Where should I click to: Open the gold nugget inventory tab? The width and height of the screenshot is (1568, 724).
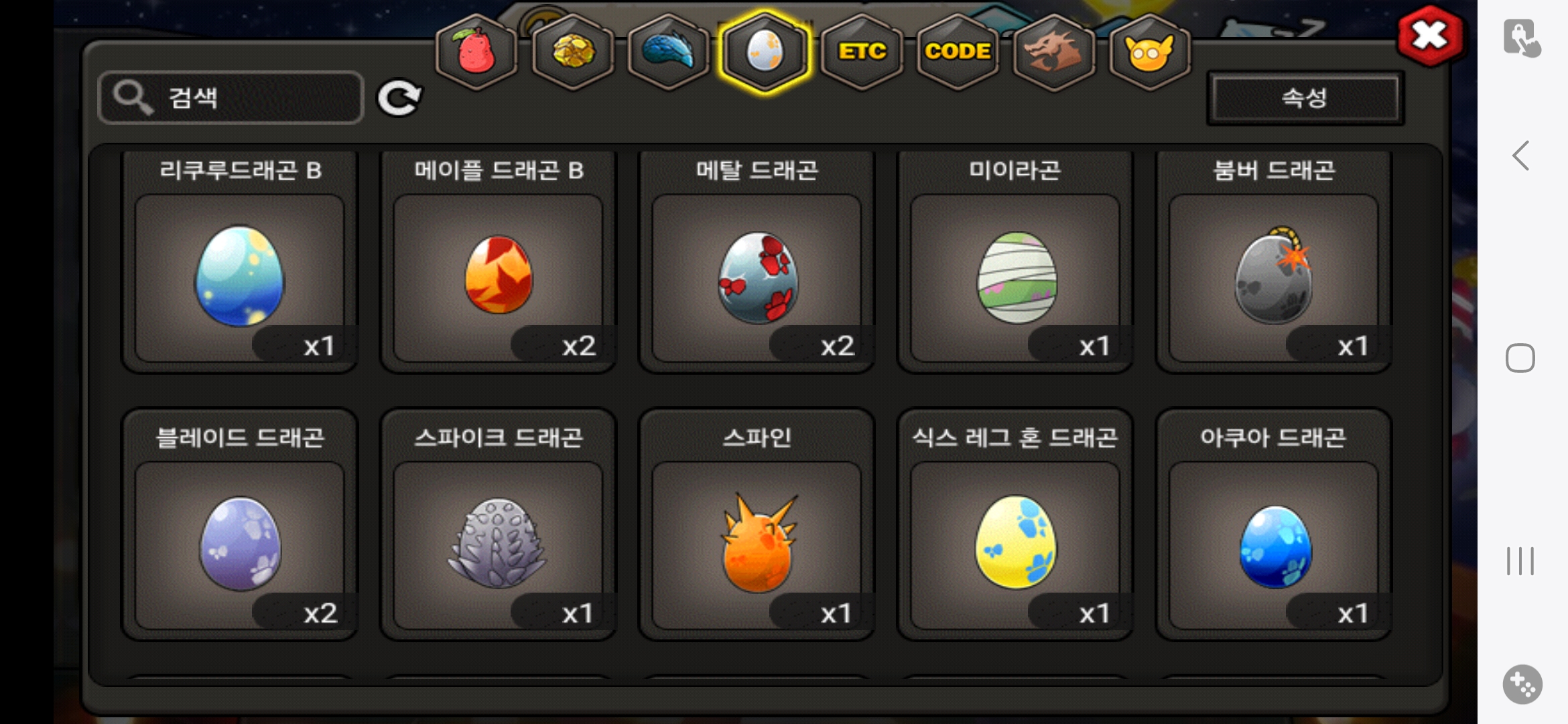pos(572,52)
